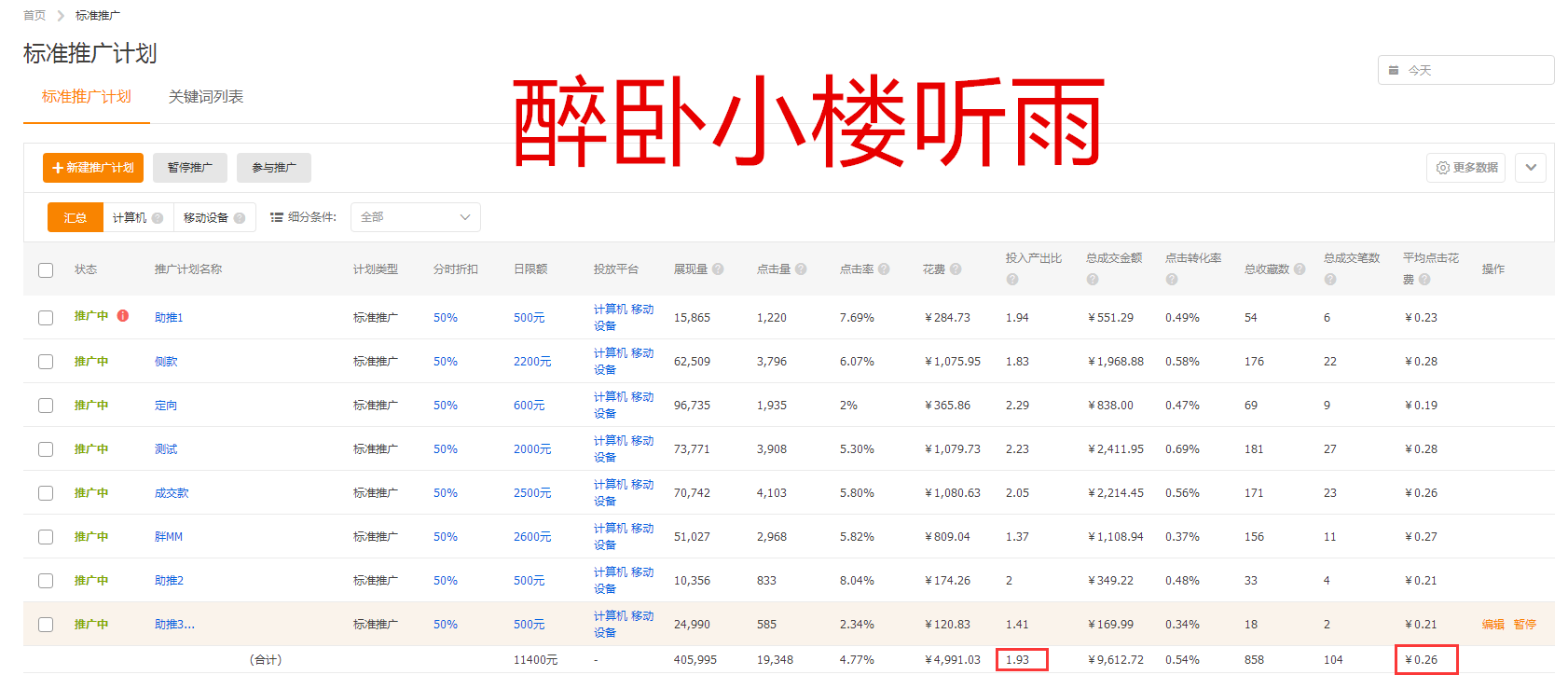
Task: Check the box for 胖MM plan
Action: 46,536
